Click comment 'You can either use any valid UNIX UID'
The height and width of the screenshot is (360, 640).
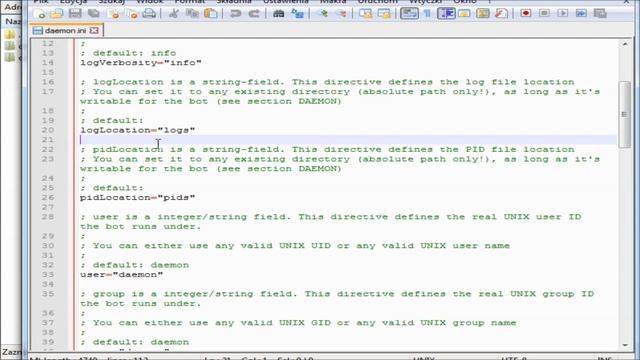(295, 246)
